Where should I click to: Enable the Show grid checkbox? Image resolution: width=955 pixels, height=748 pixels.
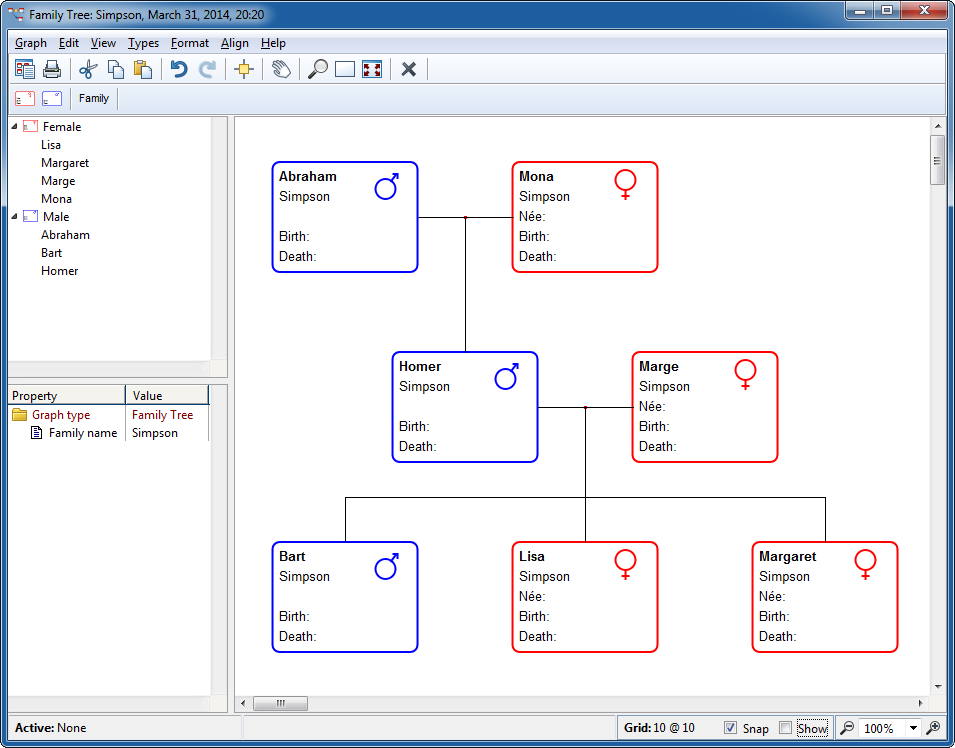(786, 728)
